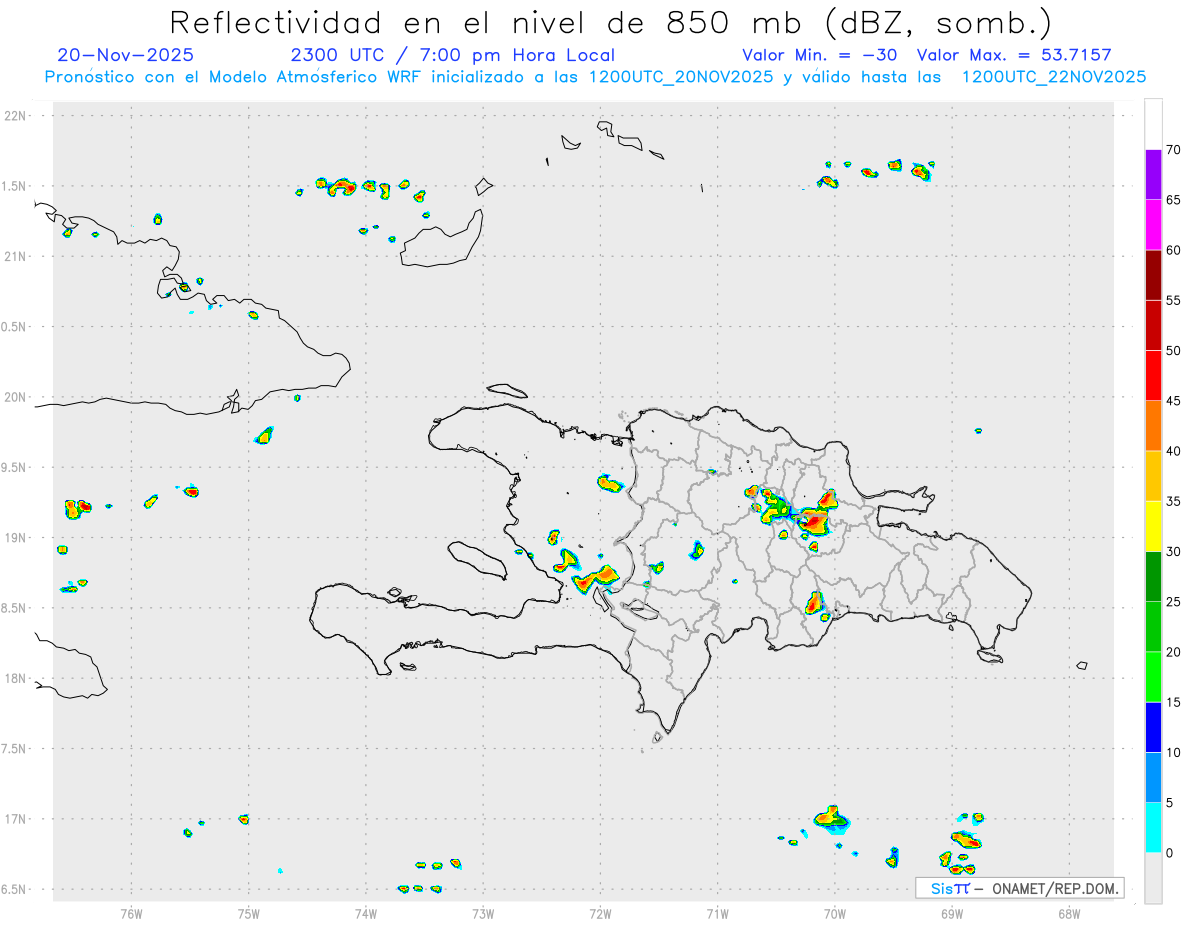Click the light blue 5–10 dBZ band
This screenshot has width=1200, height=927.
pos(1153,778)
